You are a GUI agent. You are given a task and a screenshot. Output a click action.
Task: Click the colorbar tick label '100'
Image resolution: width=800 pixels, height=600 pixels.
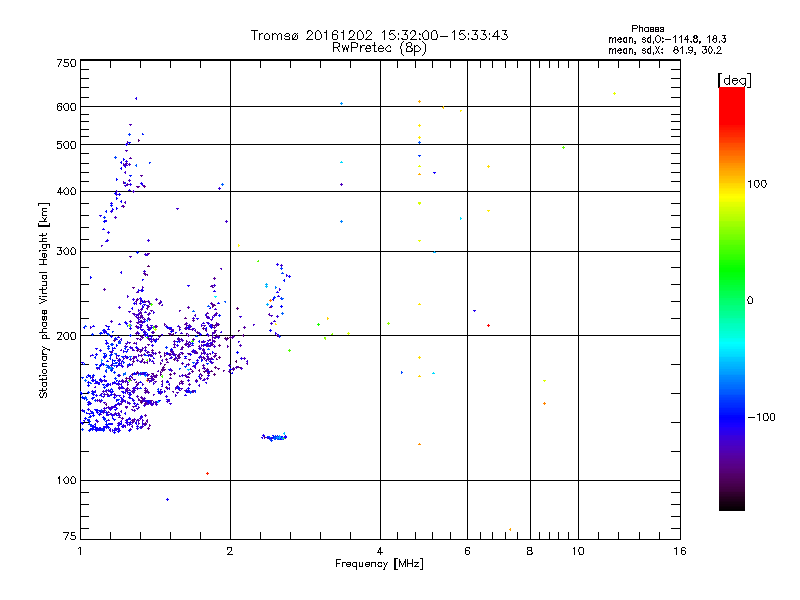click(757, 184)
